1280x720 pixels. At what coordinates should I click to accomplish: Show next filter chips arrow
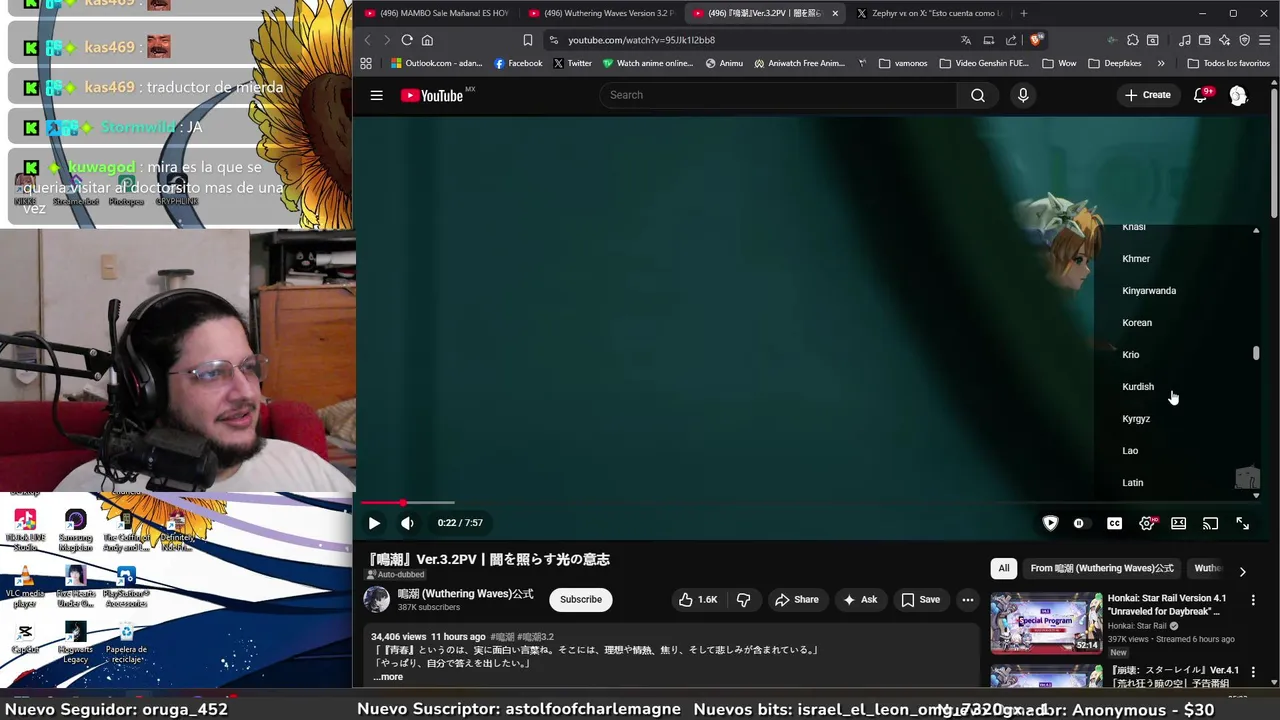point(1242,571)
